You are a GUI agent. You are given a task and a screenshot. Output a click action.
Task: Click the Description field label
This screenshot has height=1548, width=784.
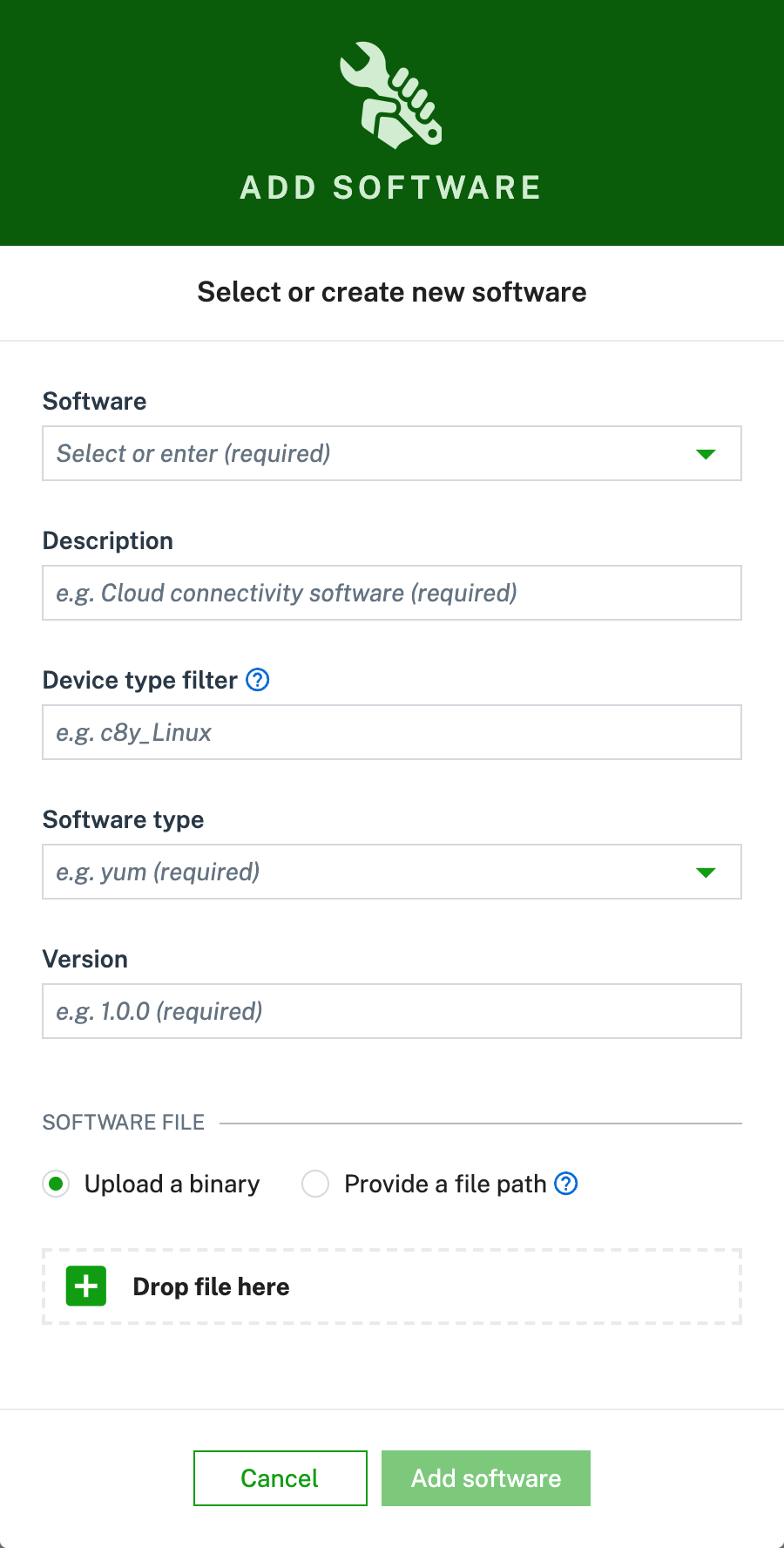108,540
